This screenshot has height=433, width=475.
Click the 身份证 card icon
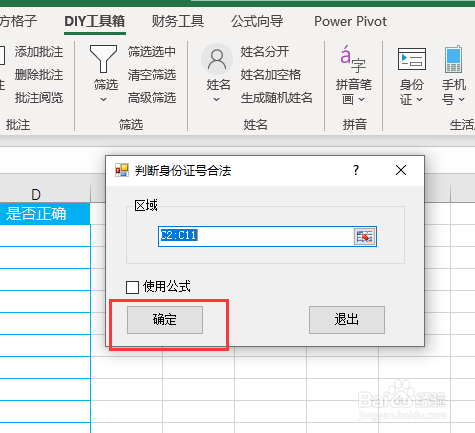[x=412, y=59]
